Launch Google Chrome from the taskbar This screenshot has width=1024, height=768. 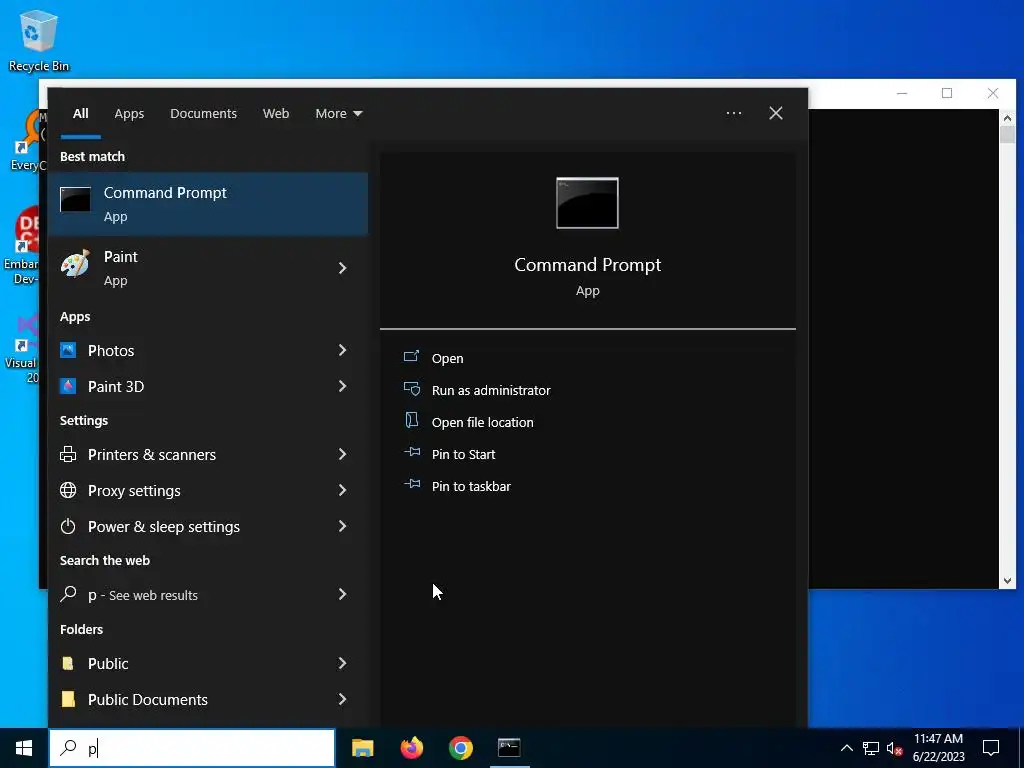460,748
